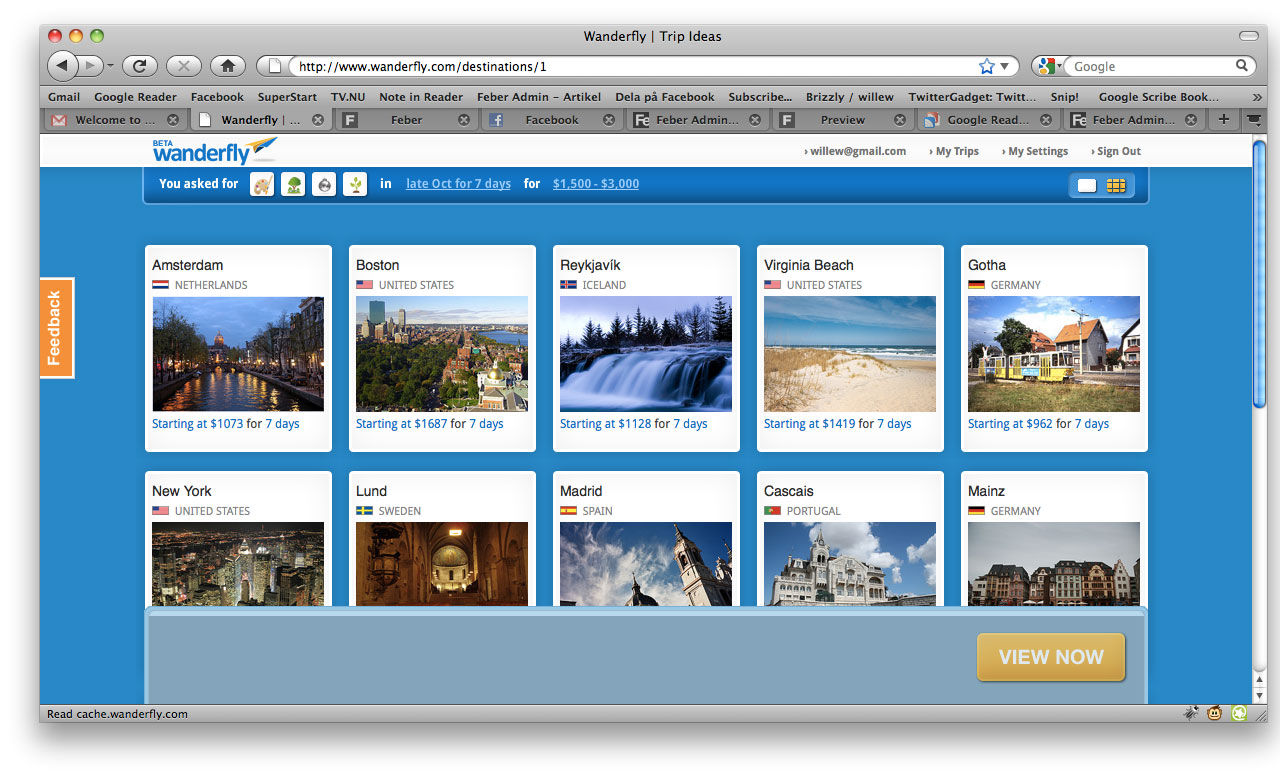The image size is (1280, 777).
Task: Click the browser Home button
Action: [228, 66]
